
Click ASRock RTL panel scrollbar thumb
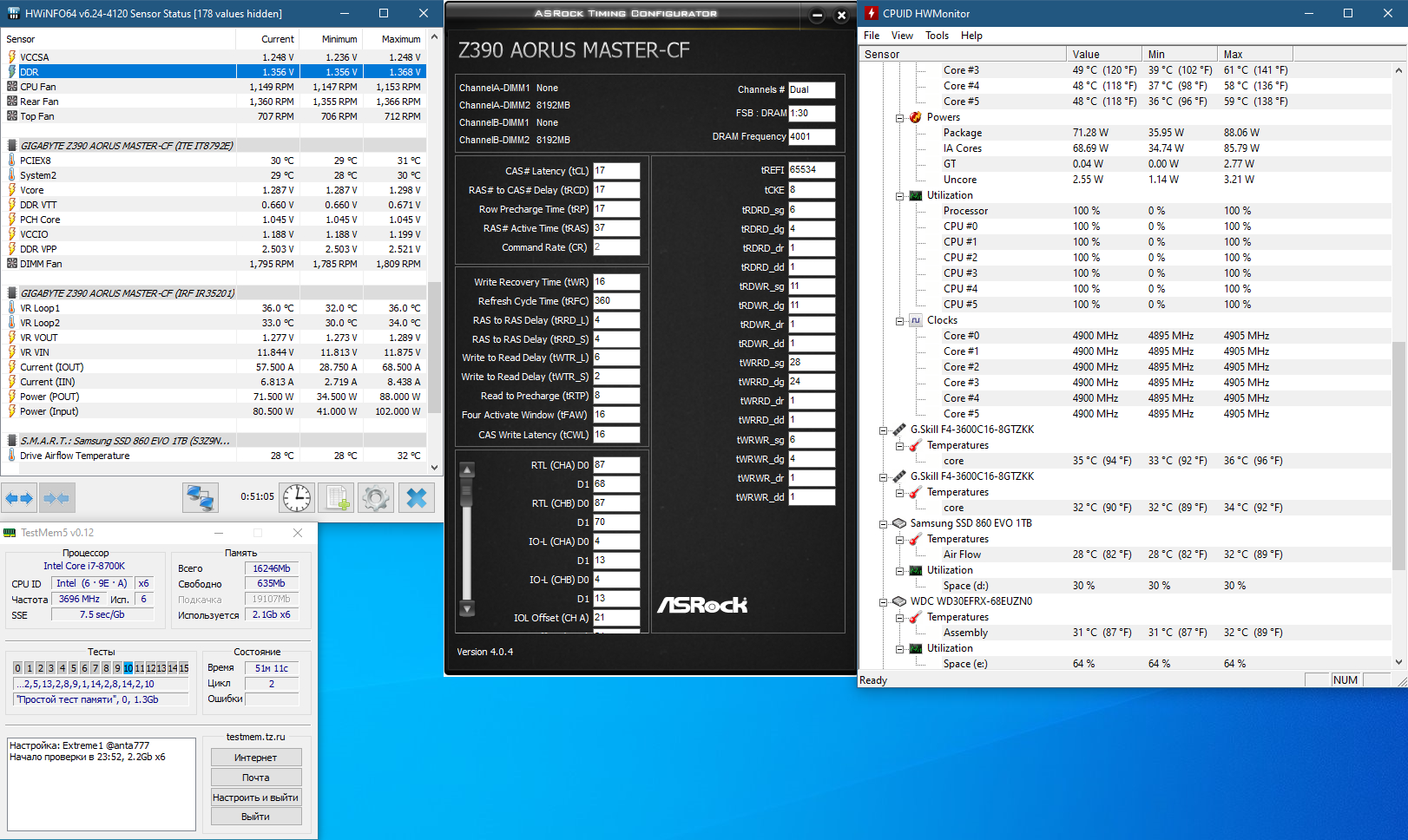click(467, 494)
